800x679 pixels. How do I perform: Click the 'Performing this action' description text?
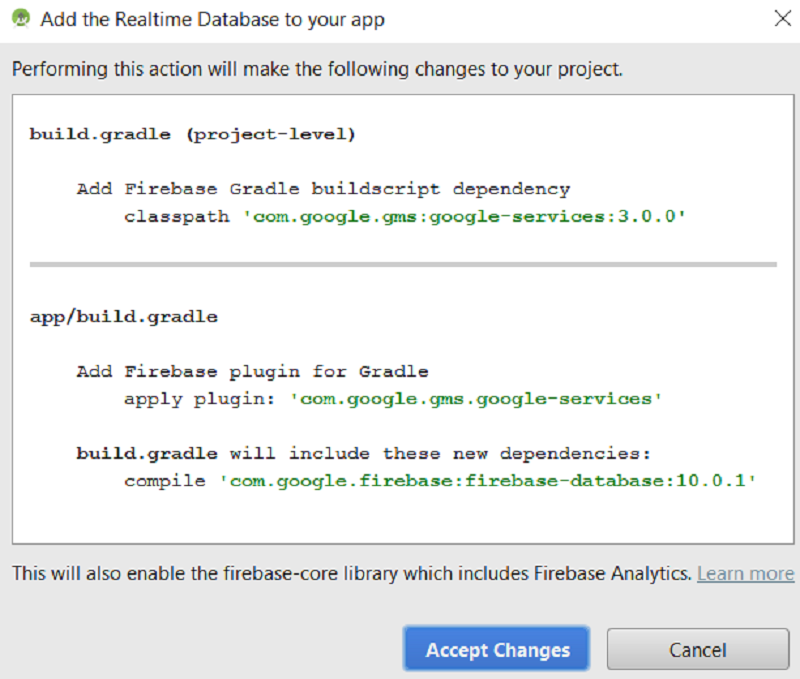317,69
